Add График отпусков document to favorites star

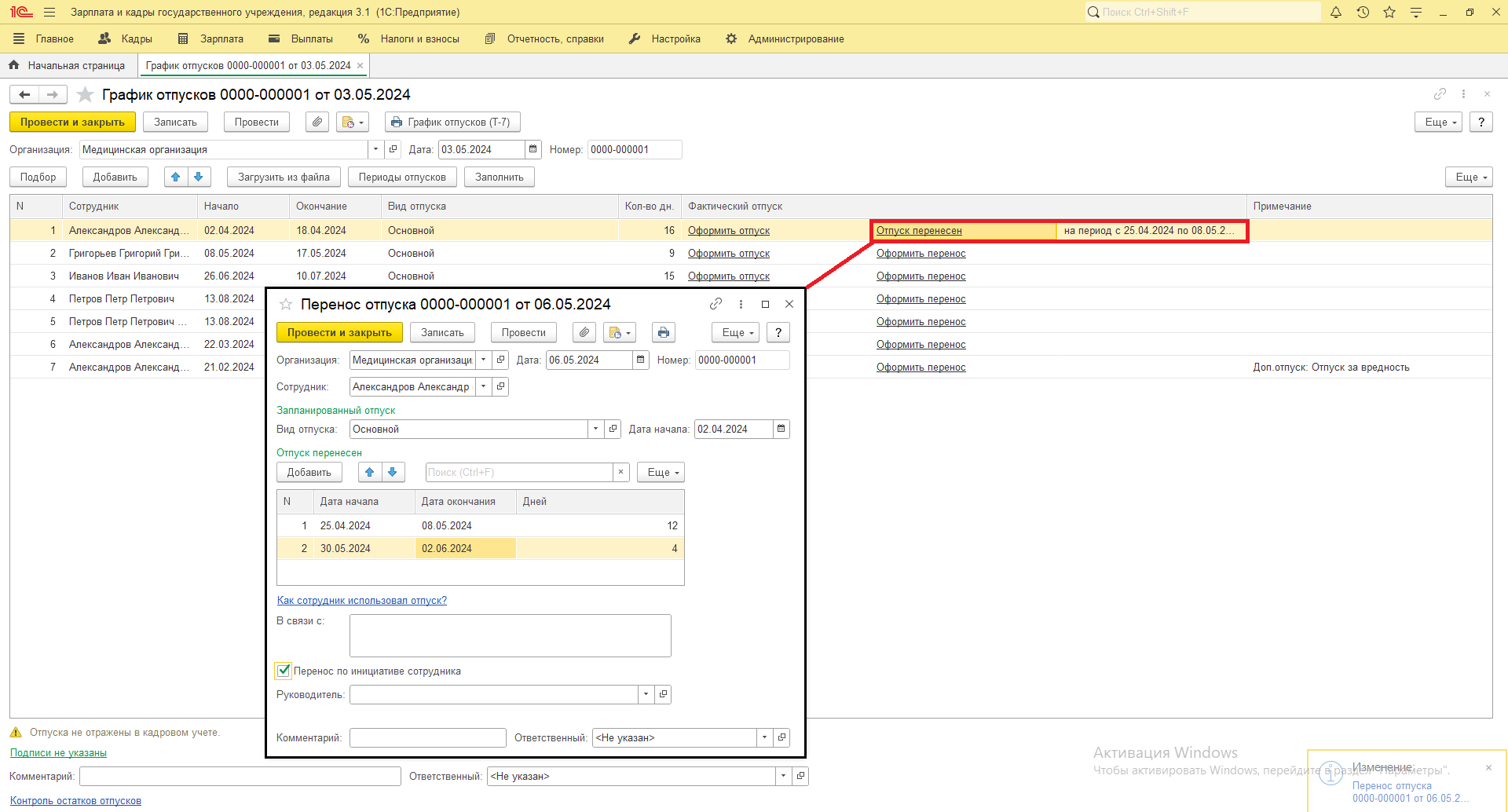[85, 95]
